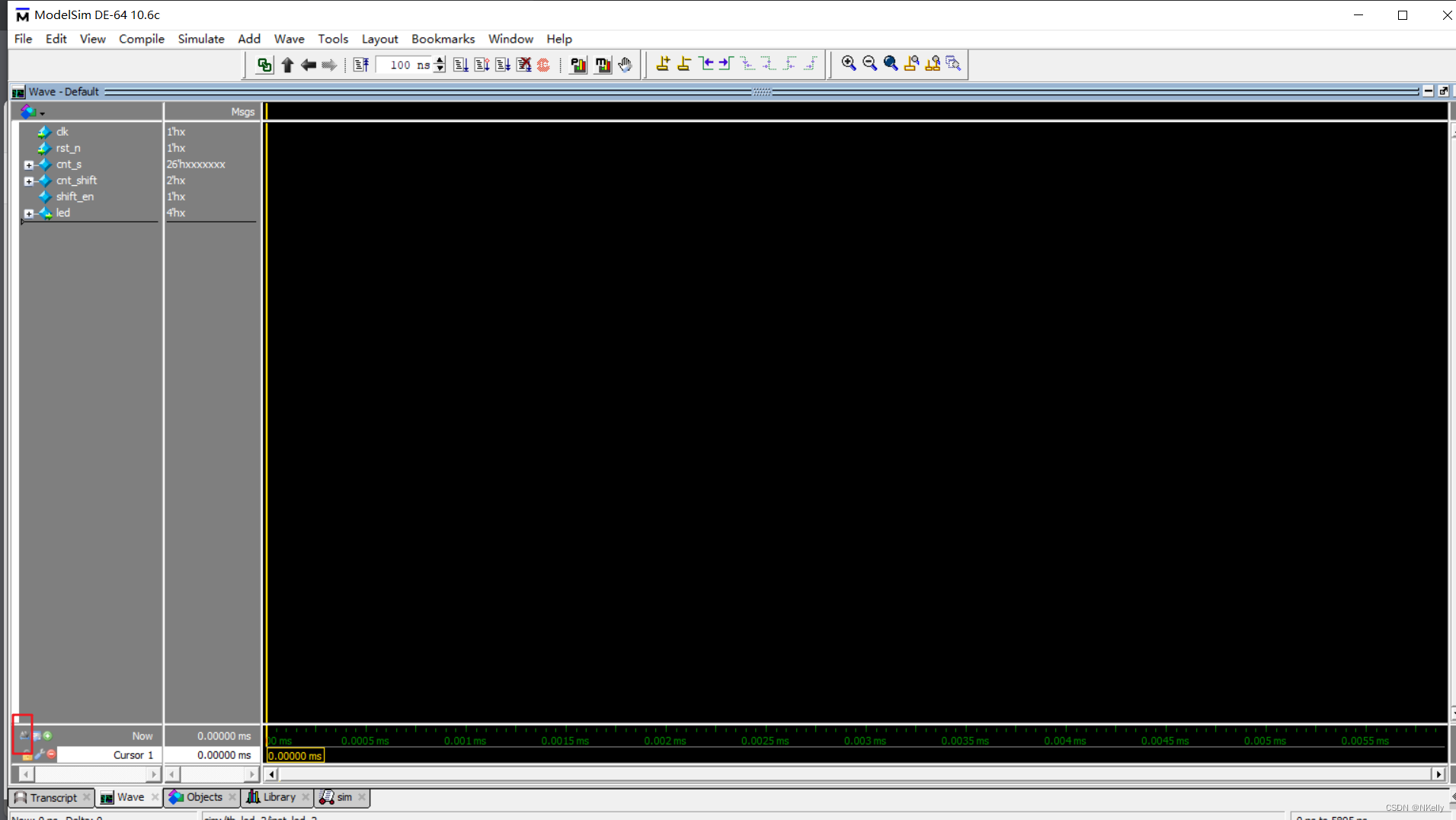Click the Zoom Other Window icon
The height and width of the screenshot is (820, 1456).
coord(953,64)
